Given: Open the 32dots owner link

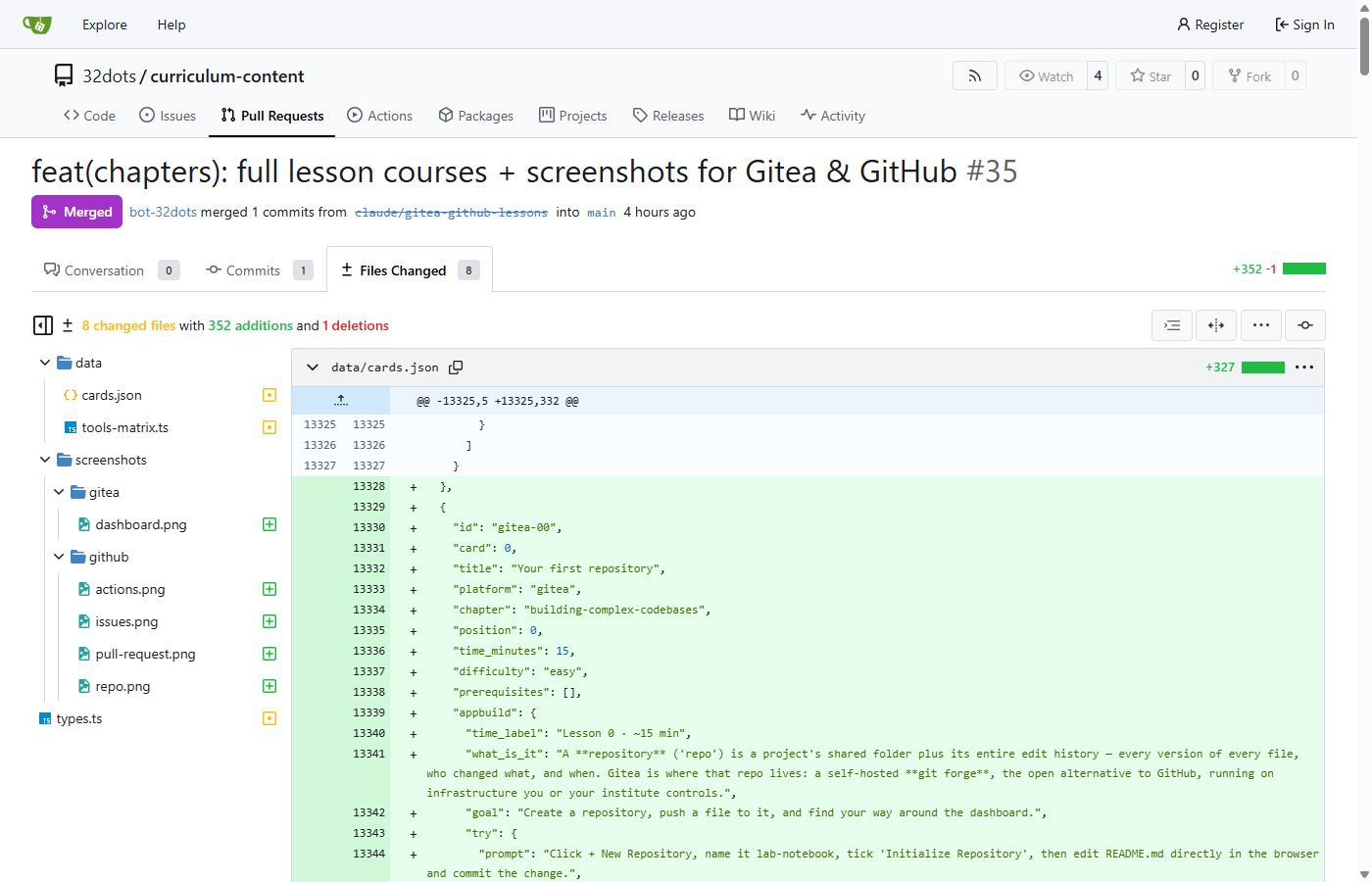Looking at the screenshot, I should (110, 75).
